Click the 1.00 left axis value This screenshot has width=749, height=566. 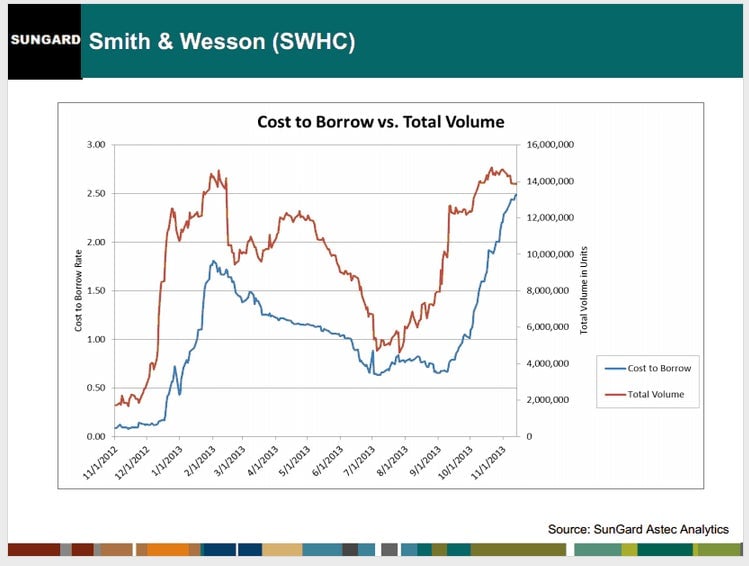(x=96, y=339)
